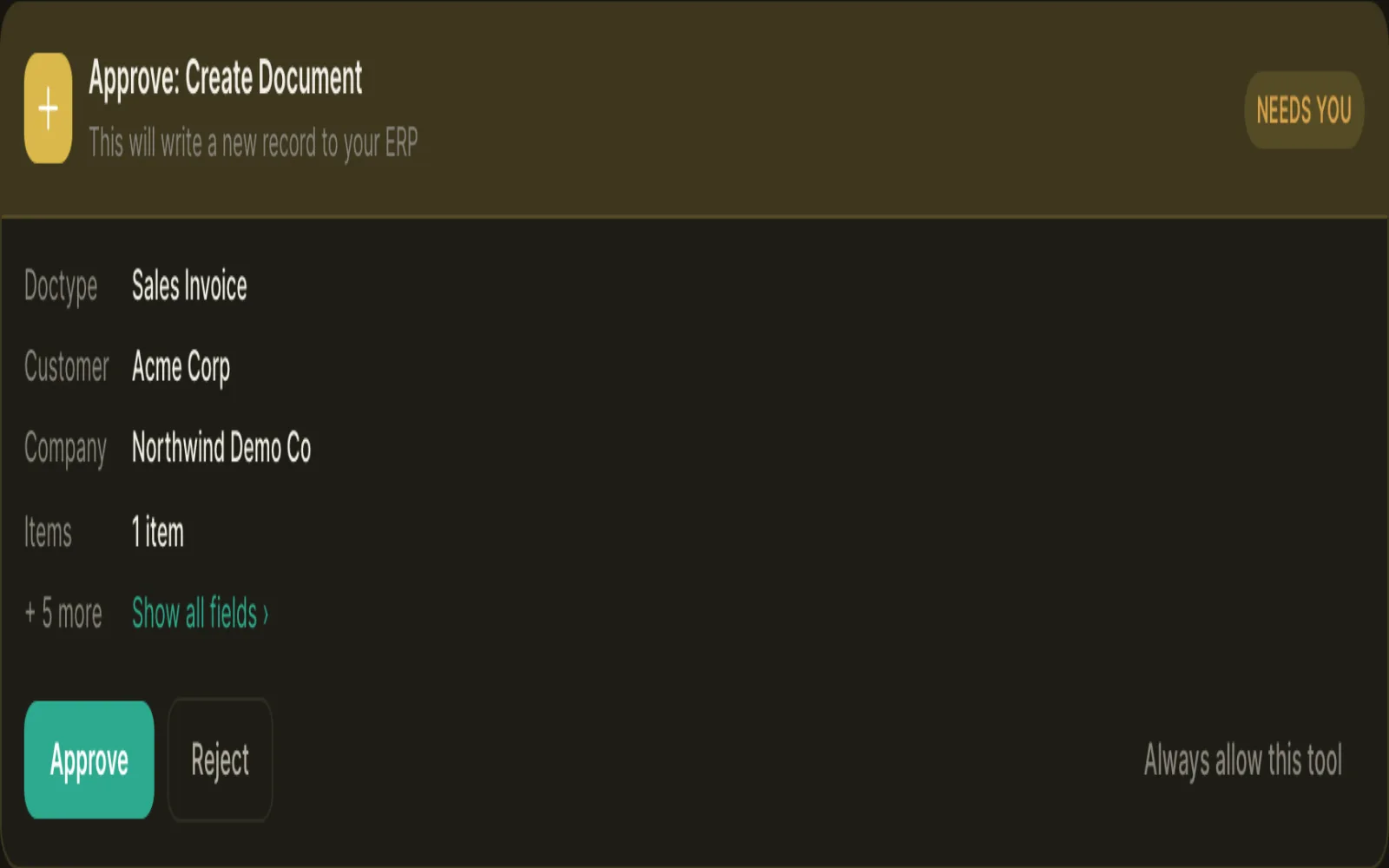This screenshot has width=1389, height=868.
Task: Click the chevron after Show all fields
Action: 266,615
